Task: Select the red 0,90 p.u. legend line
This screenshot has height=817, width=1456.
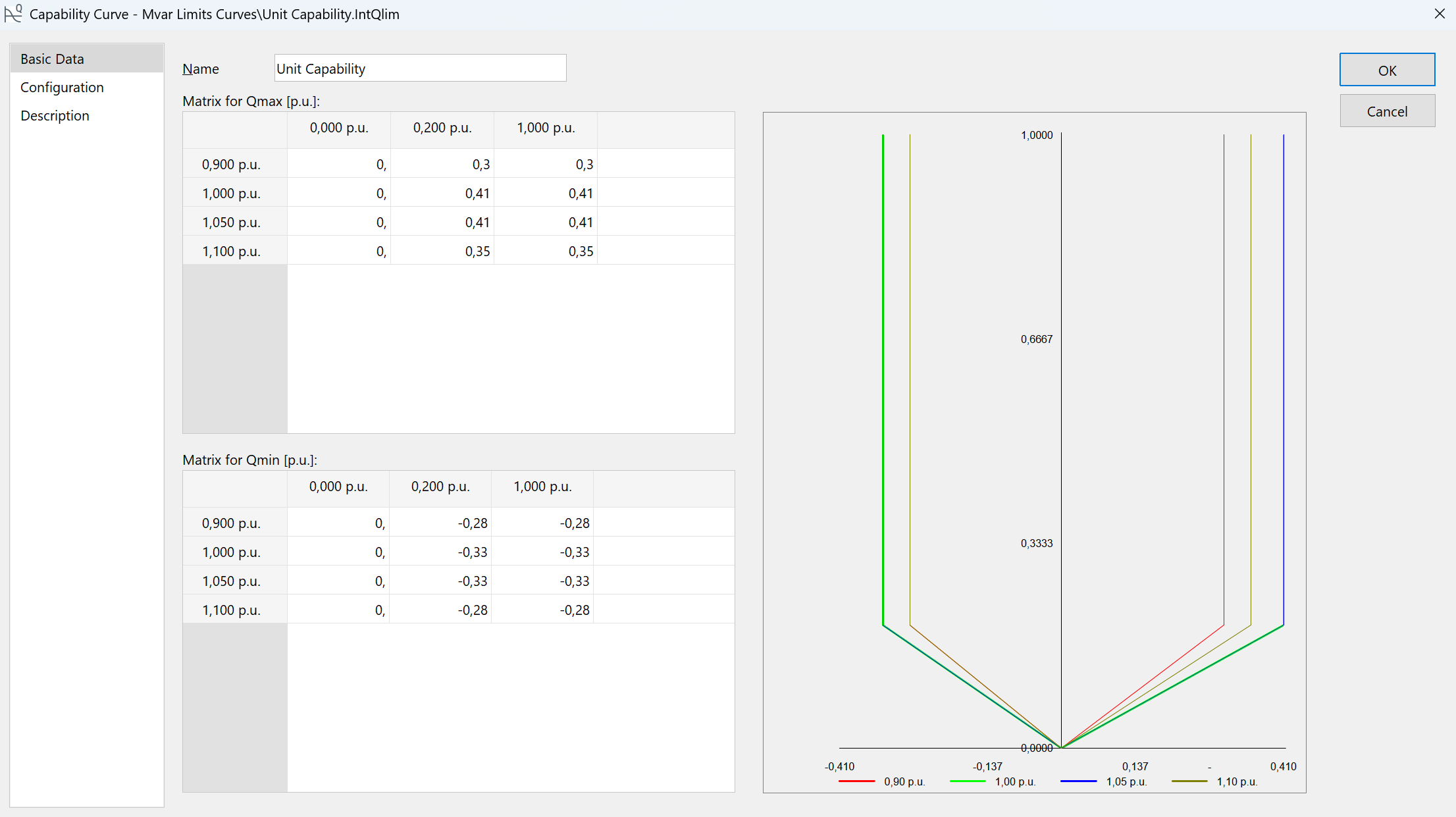Action: tap(856, 781)
